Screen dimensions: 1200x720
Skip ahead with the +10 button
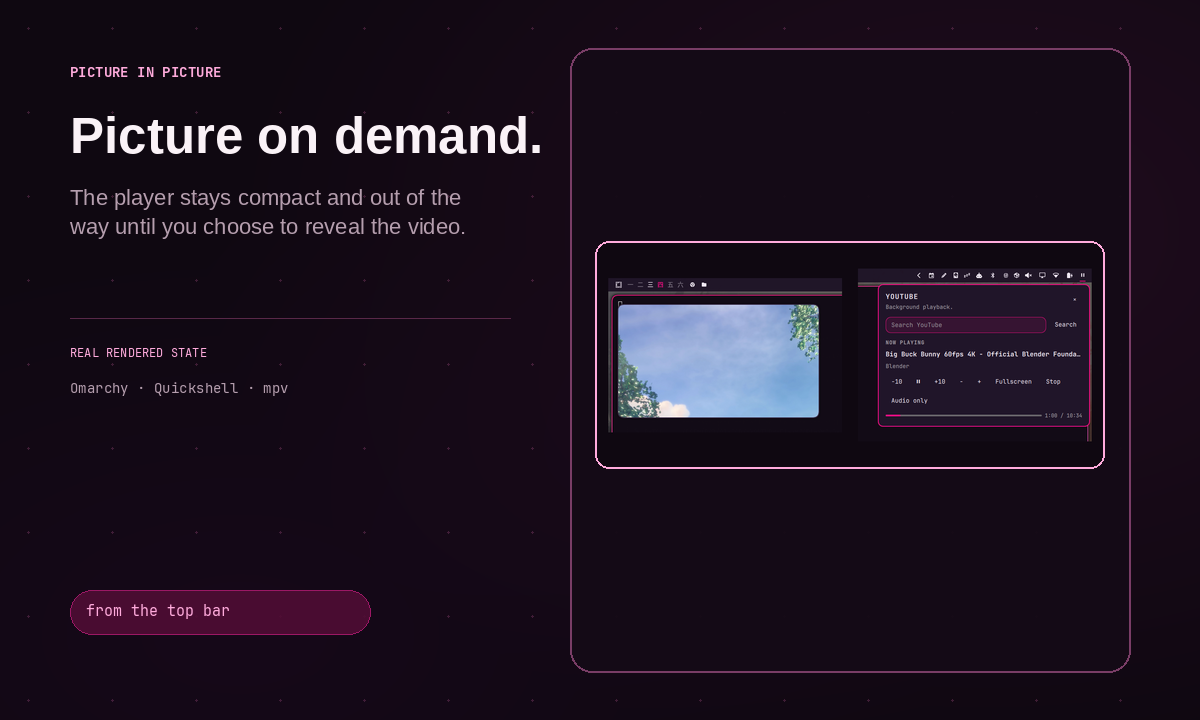[940, 382]
